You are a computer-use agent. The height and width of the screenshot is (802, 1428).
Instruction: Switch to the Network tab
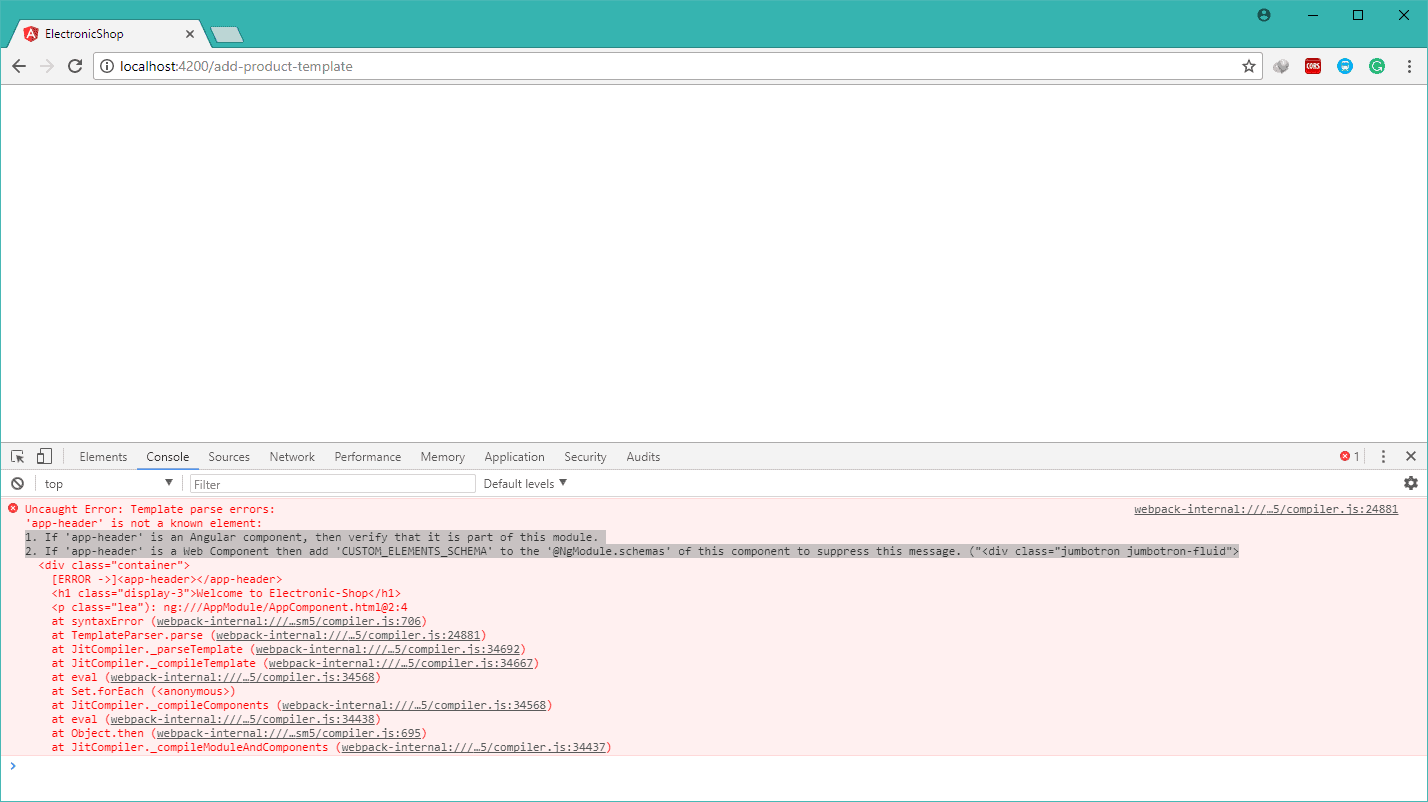pyautogui.click(x=292, y=457)
